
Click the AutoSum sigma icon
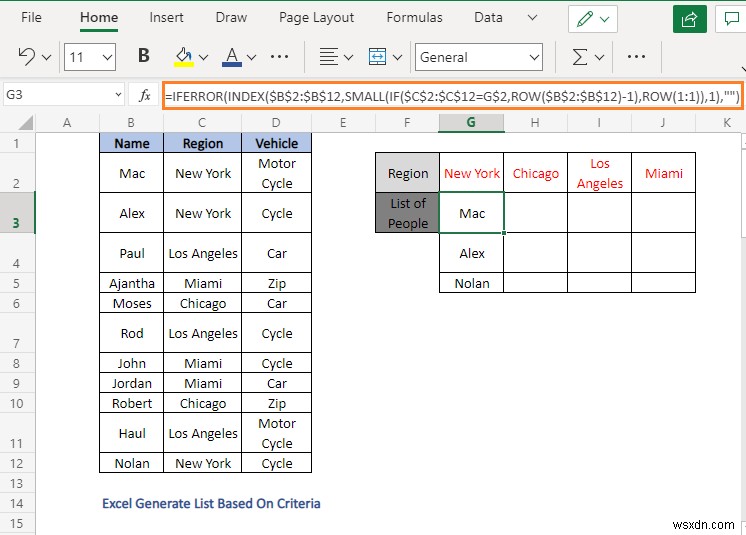(579, 57)
